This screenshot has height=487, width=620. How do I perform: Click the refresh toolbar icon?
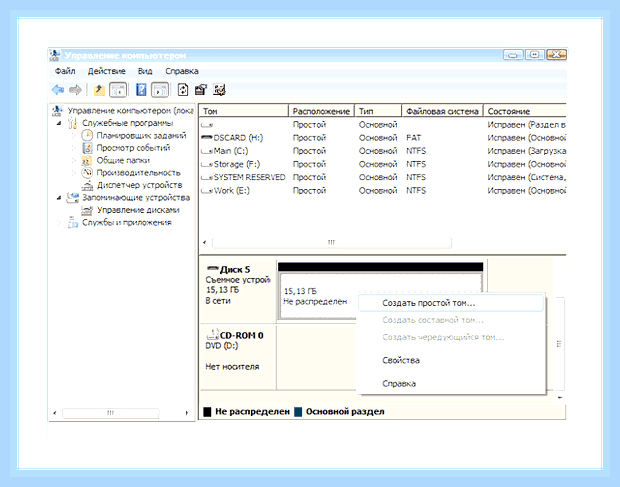(183, 90)
